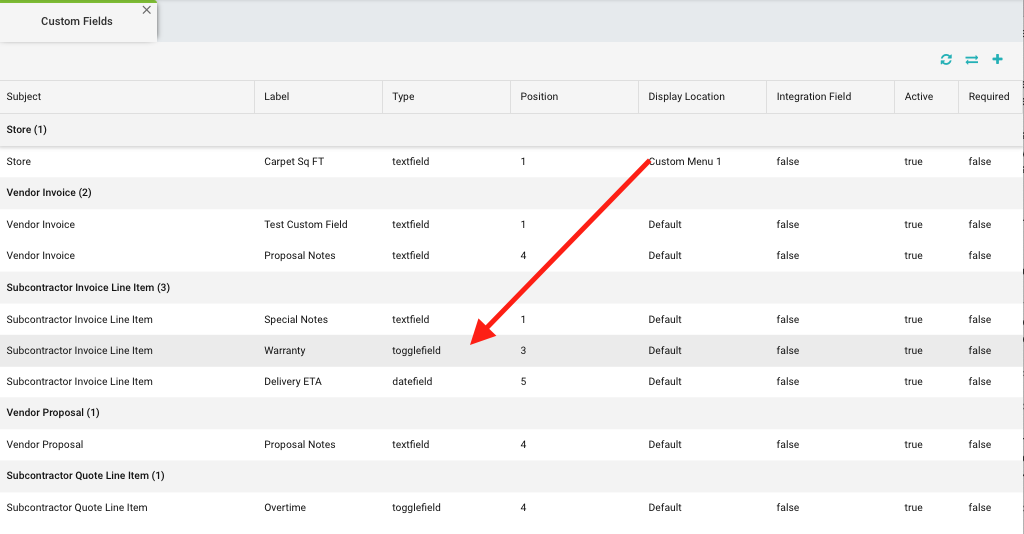Collapse the Vendor Invoice (2) group
The image size is (1024, 534).
click(x=49, y=193)
